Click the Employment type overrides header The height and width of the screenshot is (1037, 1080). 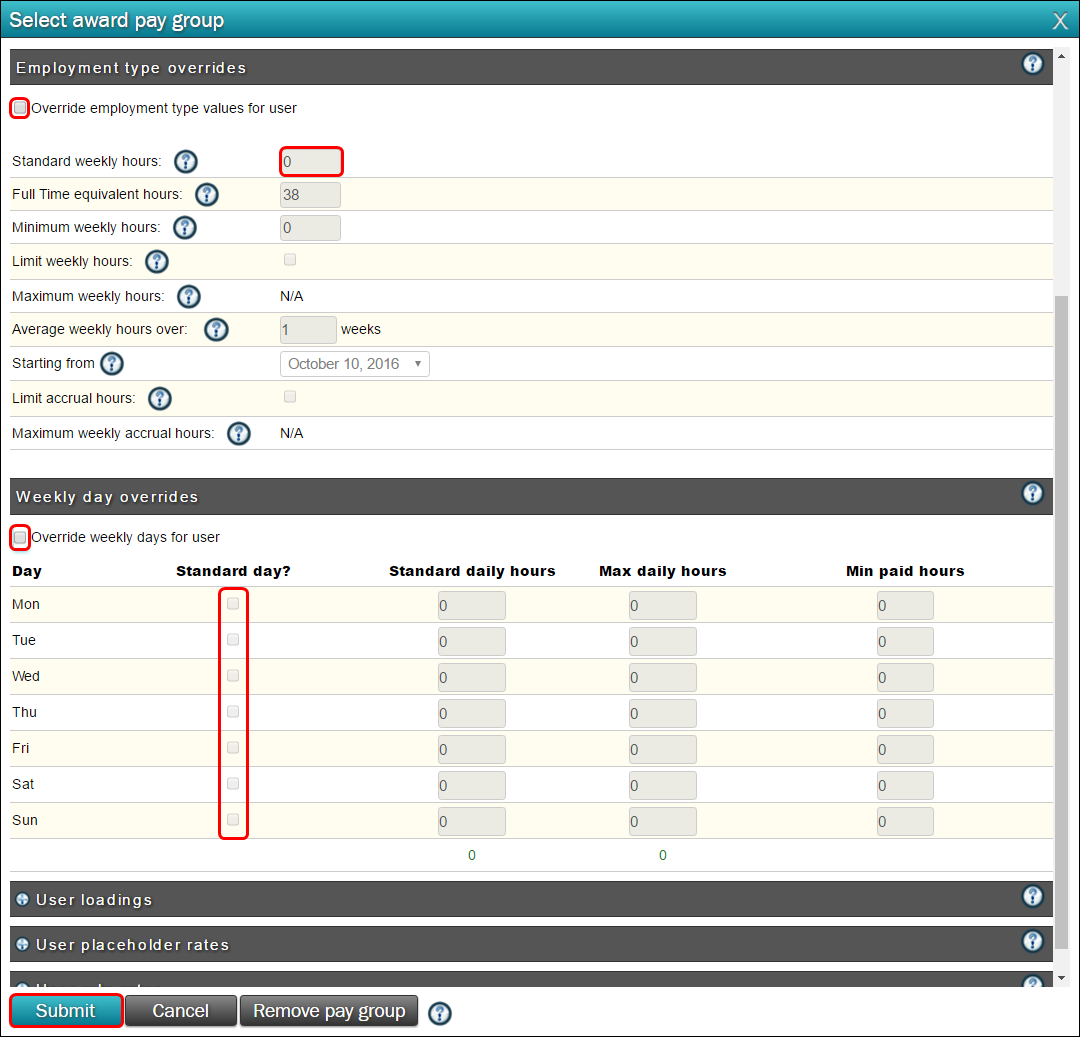[x=531, y=67]
